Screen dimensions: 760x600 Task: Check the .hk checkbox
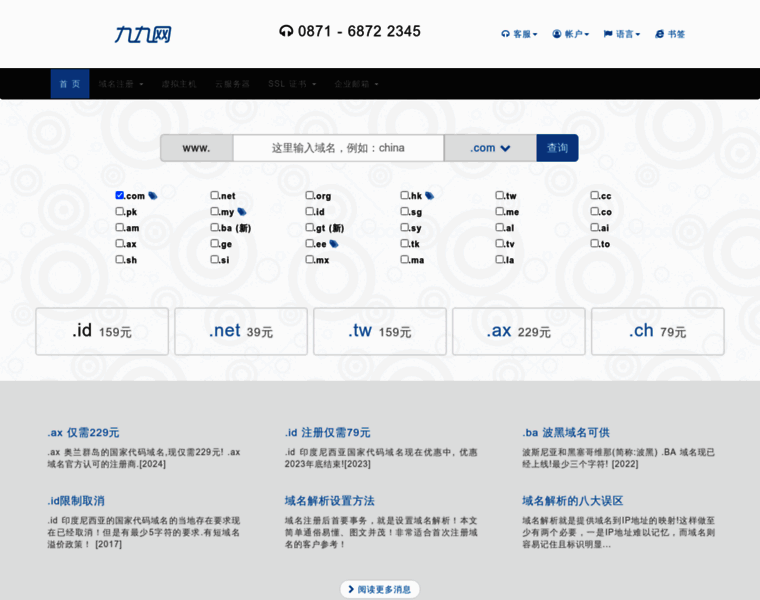405,195
